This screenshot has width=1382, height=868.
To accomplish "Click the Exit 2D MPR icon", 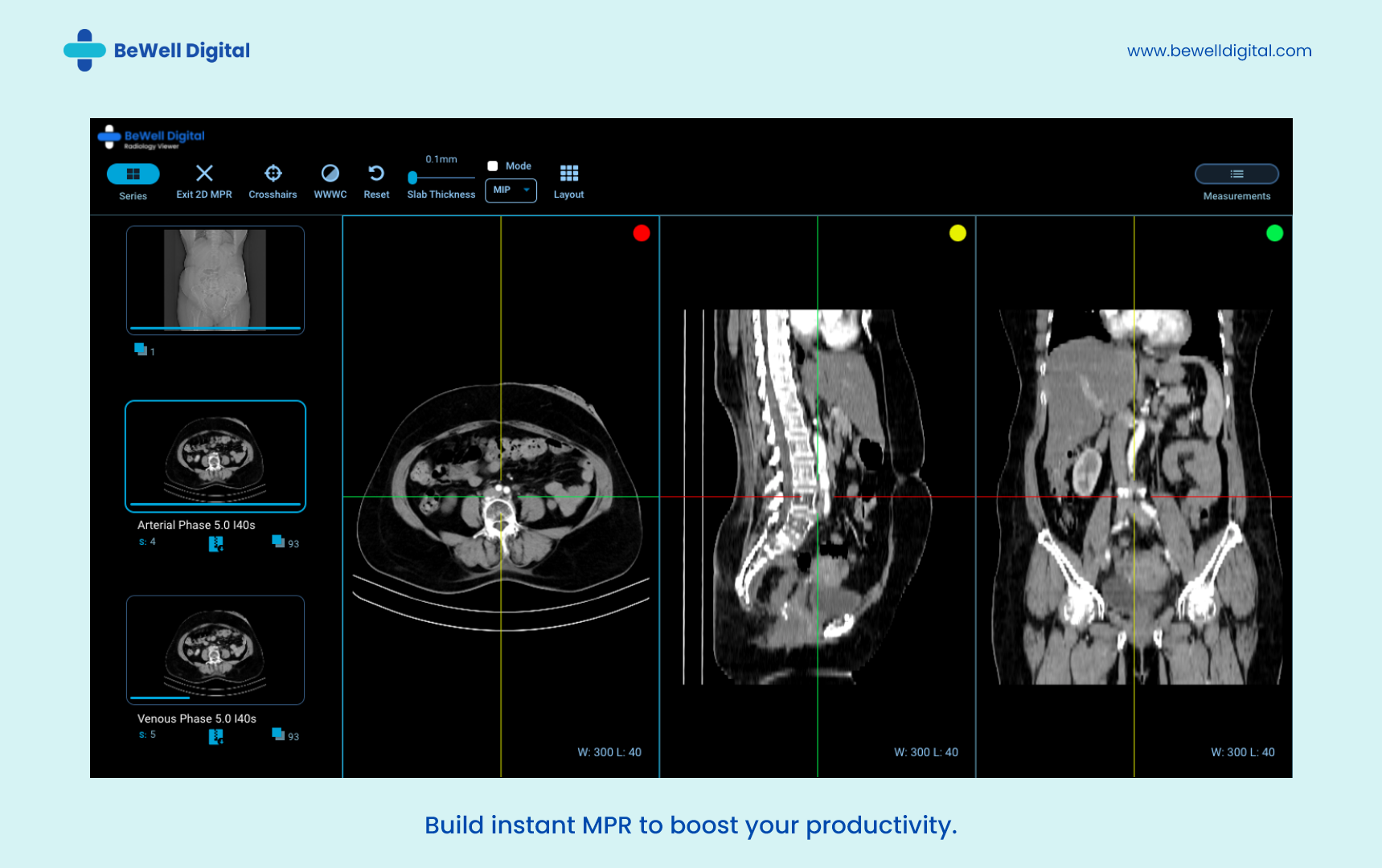I will pyautogui.click(x=203, y=173).
